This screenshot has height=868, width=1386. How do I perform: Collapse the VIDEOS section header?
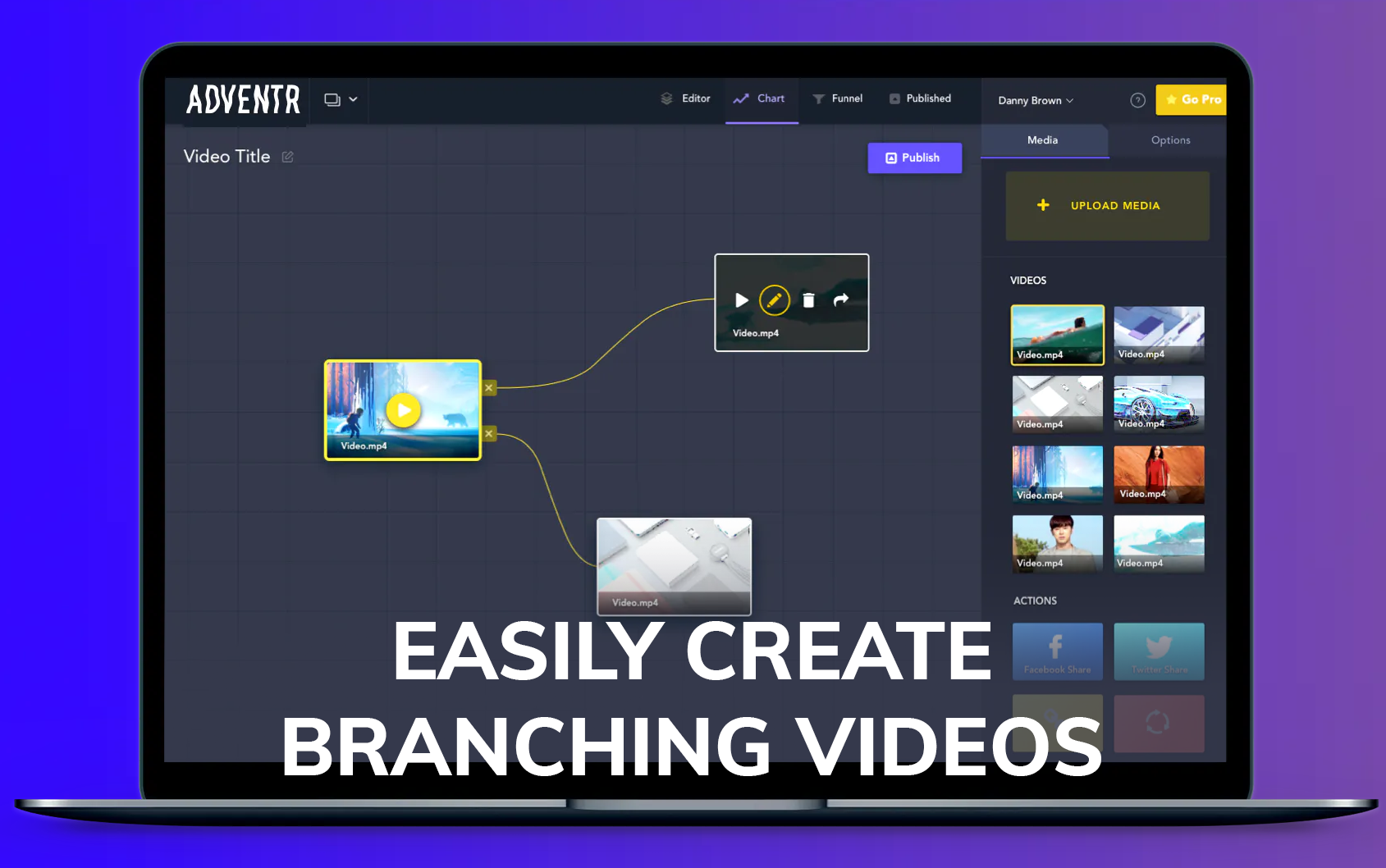pyautogui.click(x=1028, y=280)
